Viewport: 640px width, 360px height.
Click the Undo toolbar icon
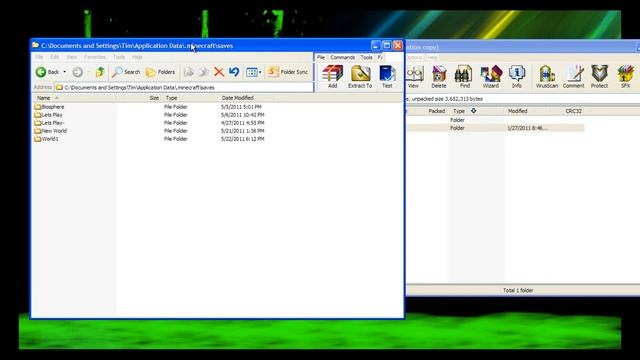click(234, 72)
